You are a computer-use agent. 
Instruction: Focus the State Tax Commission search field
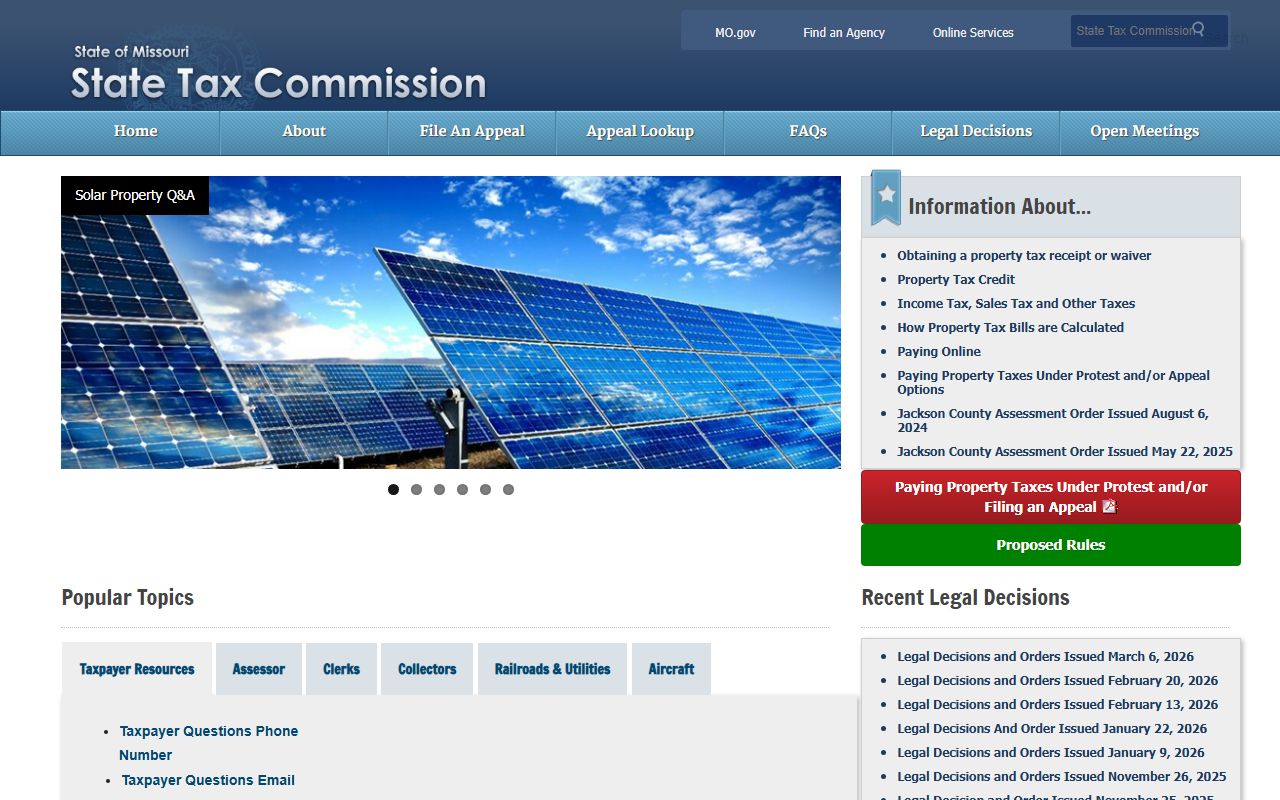[1149, 31]
